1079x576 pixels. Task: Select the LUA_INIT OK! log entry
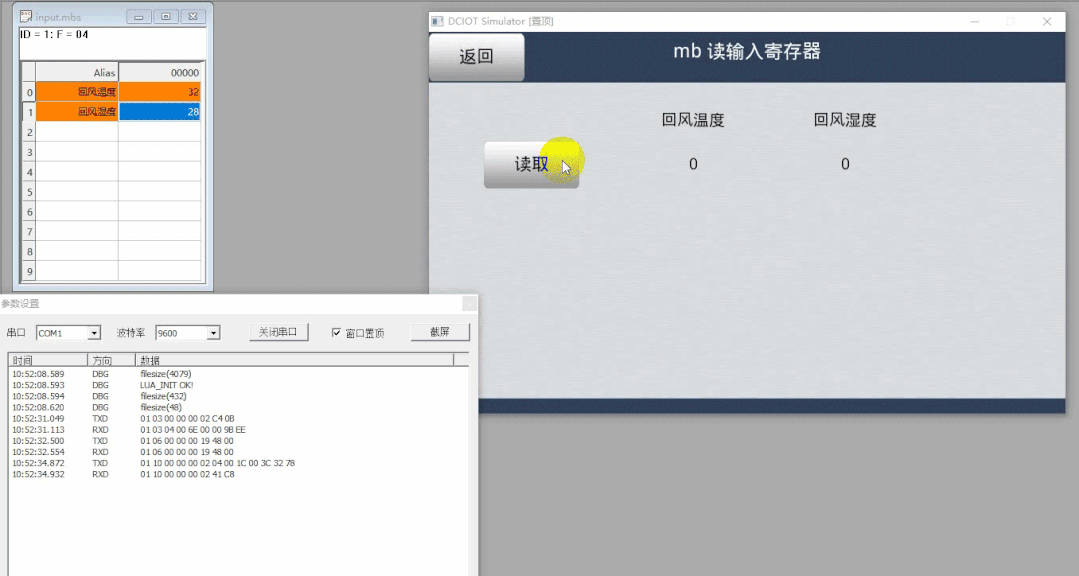[x=238, y=385]
